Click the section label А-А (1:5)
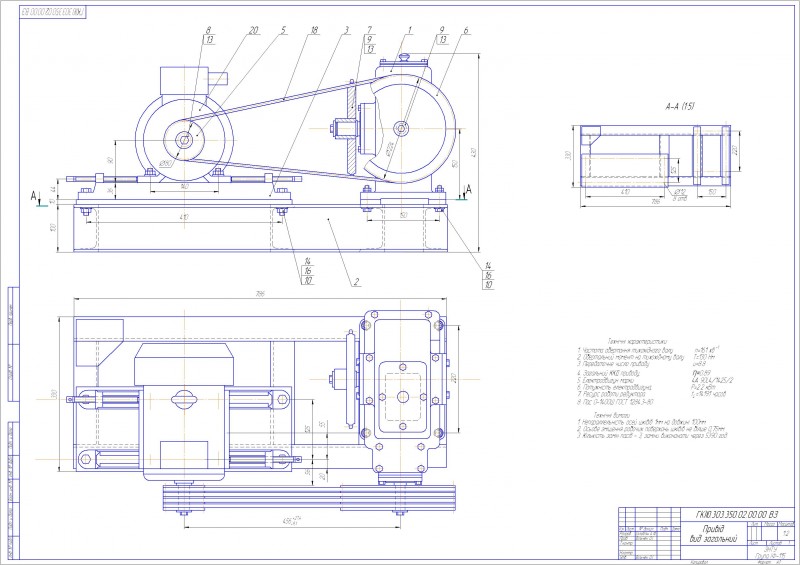The height and width of the screenshot is (565, 800). 680,107
